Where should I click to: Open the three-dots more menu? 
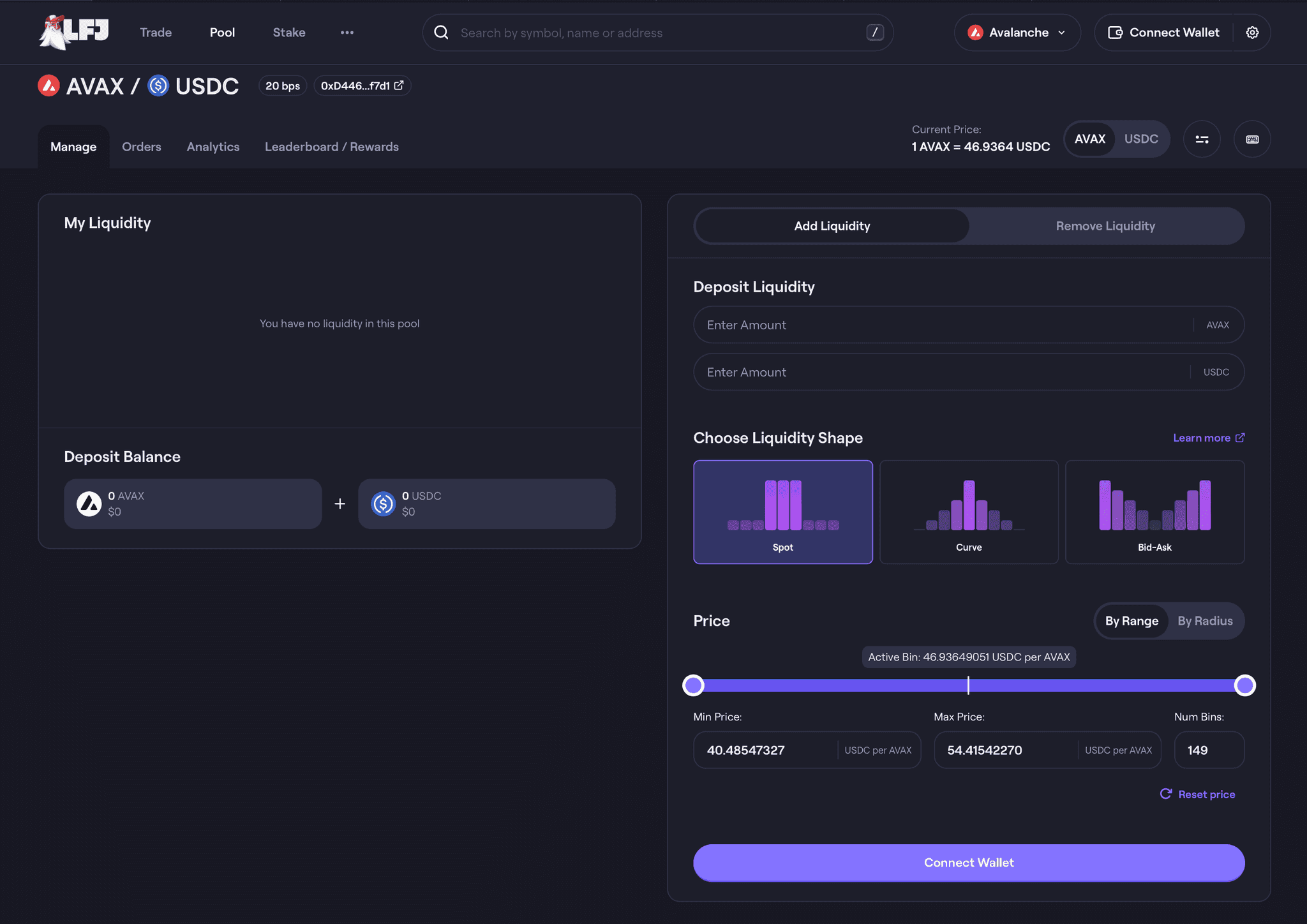(x=347, y=33)
